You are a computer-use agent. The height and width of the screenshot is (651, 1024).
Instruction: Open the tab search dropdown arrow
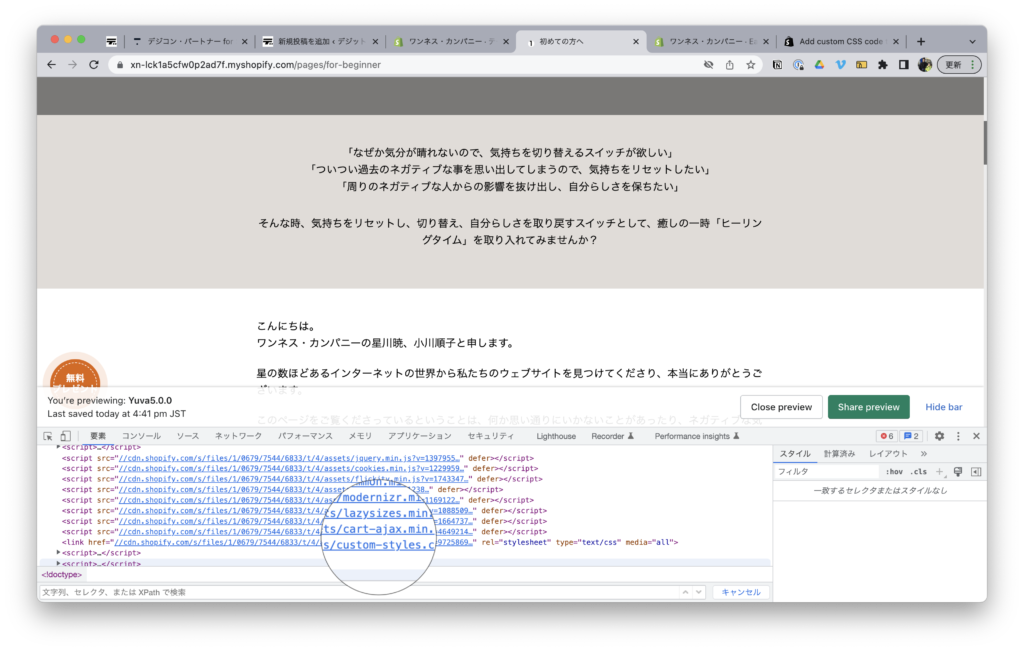click(x=972, y=41)
